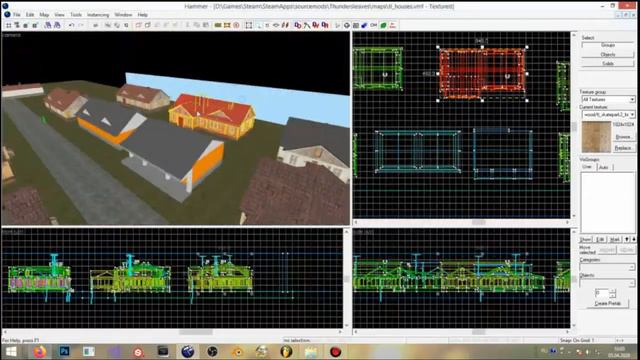This screenshot has height=360, width=640.
Task: Expand the prefab Objects dropdown
Action: tap(632, 283)
